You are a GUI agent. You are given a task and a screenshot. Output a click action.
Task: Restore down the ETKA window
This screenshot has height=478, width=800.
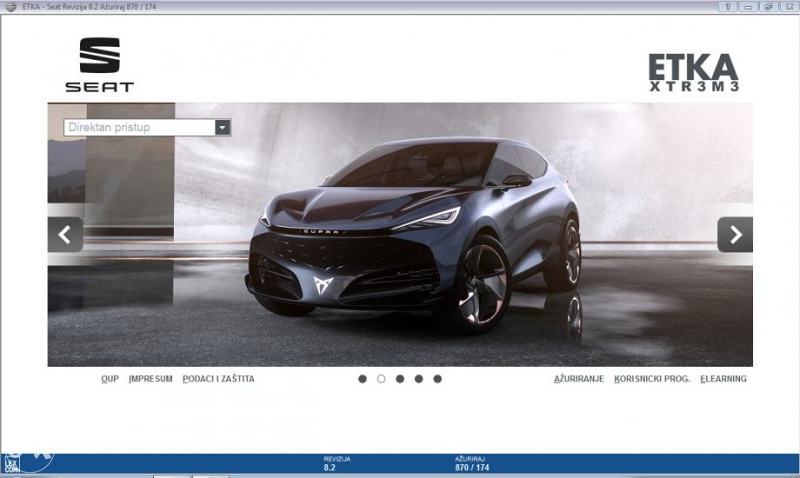768,7
